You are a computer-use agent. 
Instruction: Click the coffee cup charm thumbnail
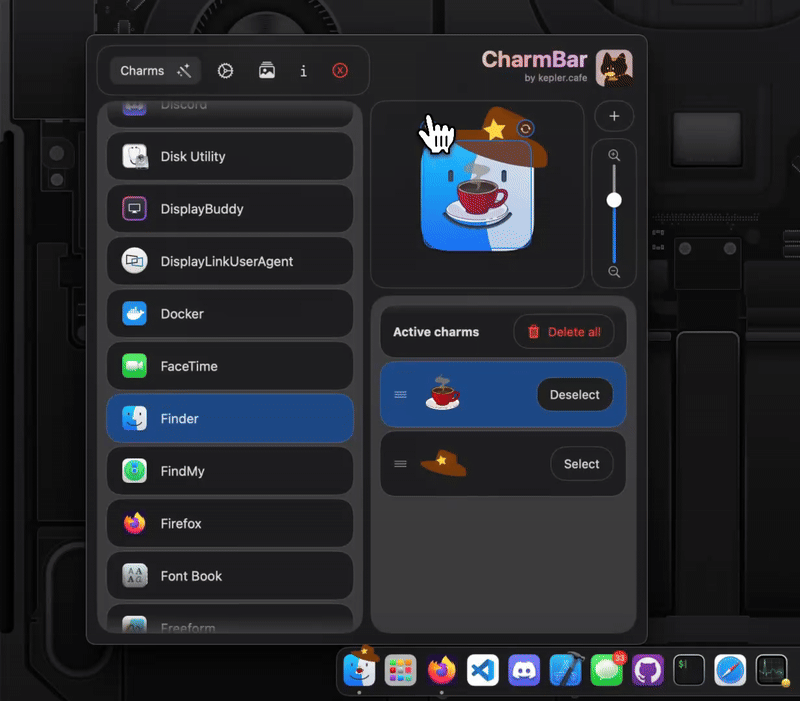[x=443, y=393]
